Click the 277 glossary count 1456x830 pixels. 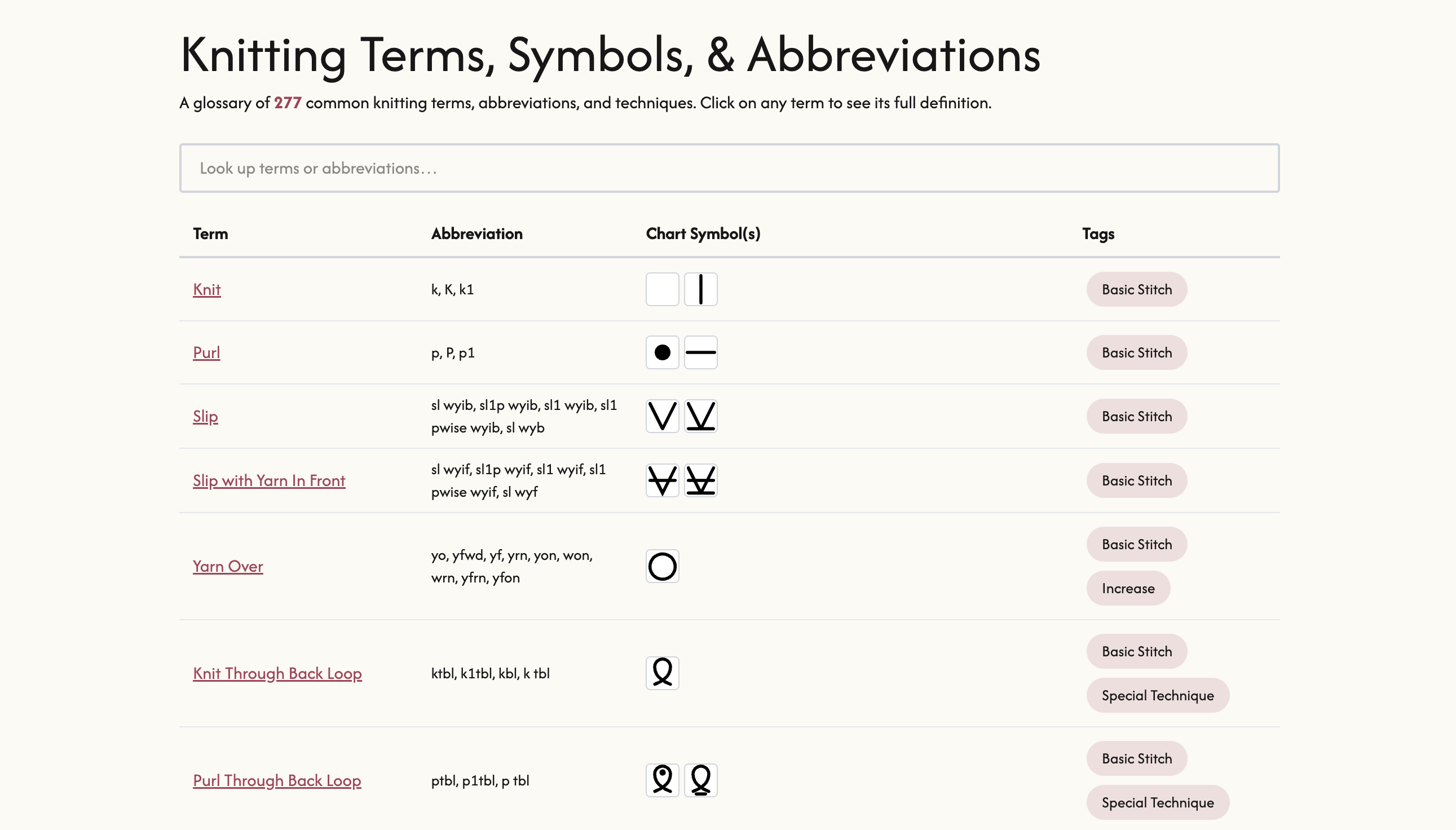click(288, 103)
